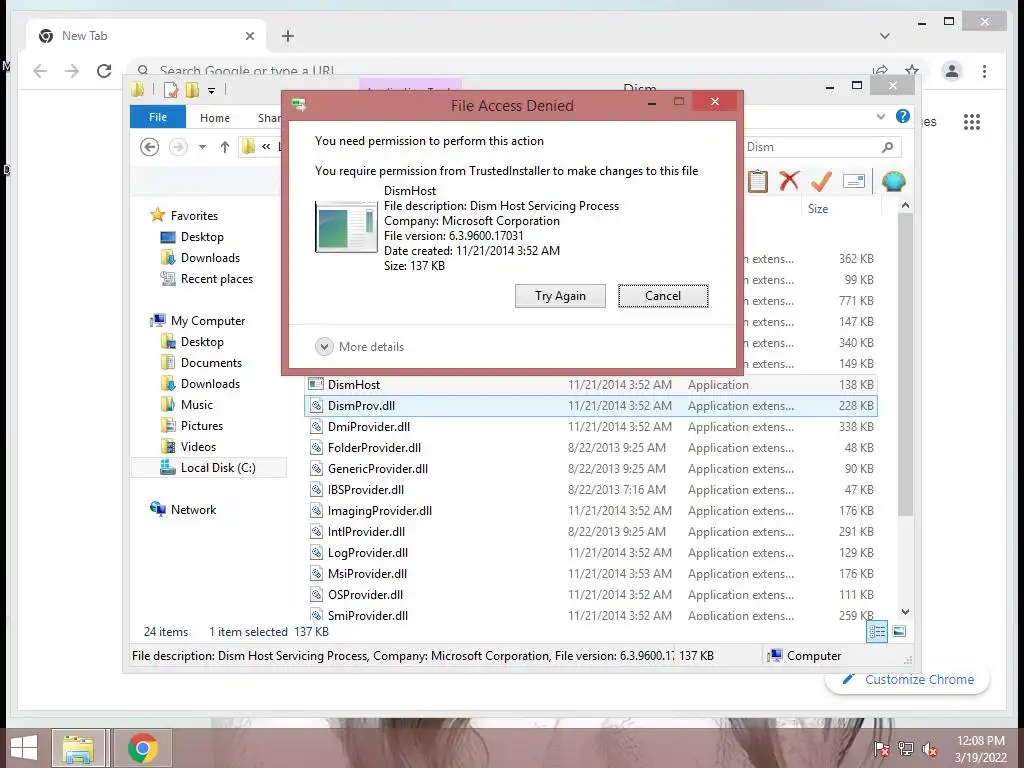Click Quick Access properties icon in Explorer
Viewport: 1024px width, 768px height.
171,89
